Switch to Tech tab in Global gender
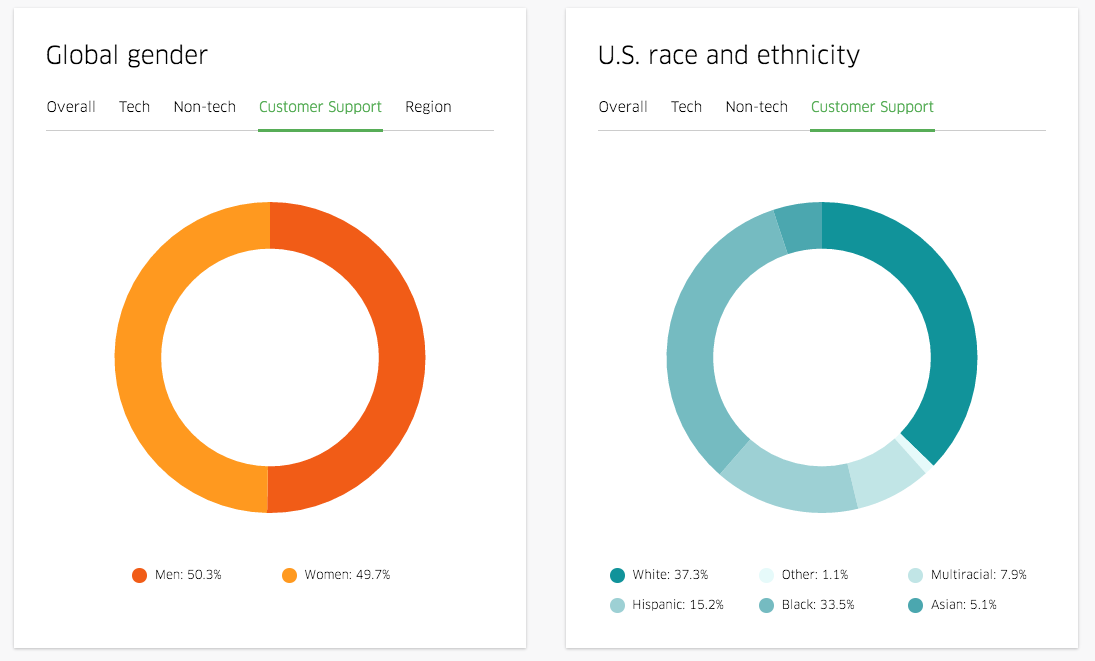This screenshot has height=661, width=1095. tap(134, 107)
